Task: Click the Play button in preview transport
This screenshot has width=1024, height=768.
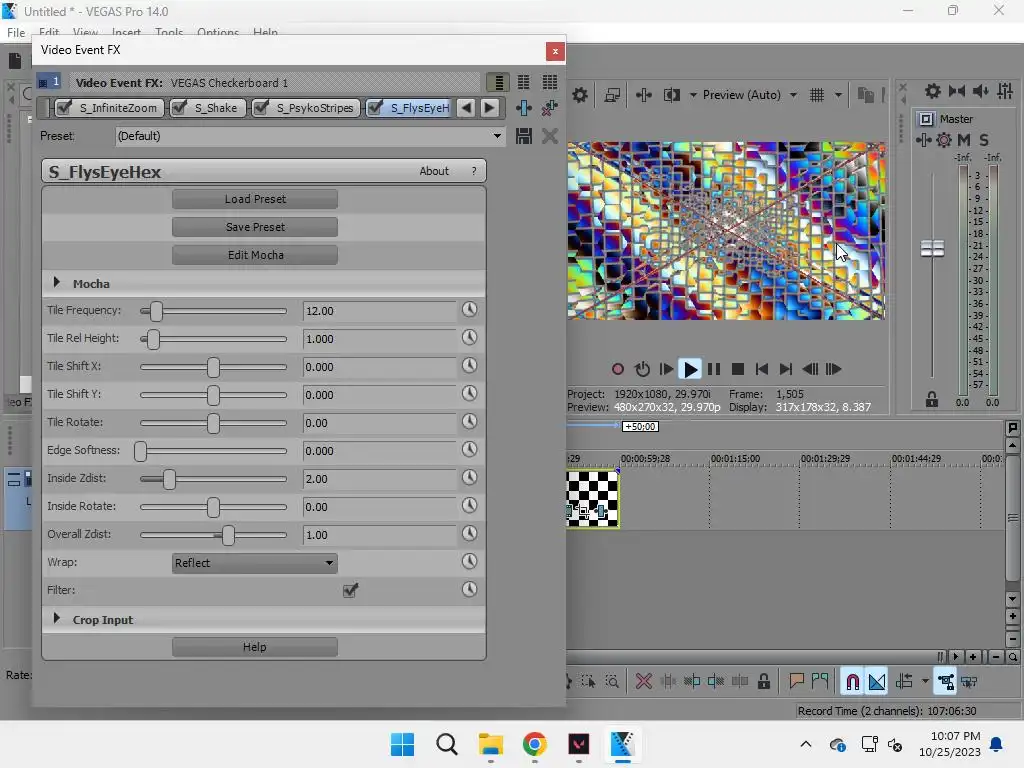Action: pos(690,369)
